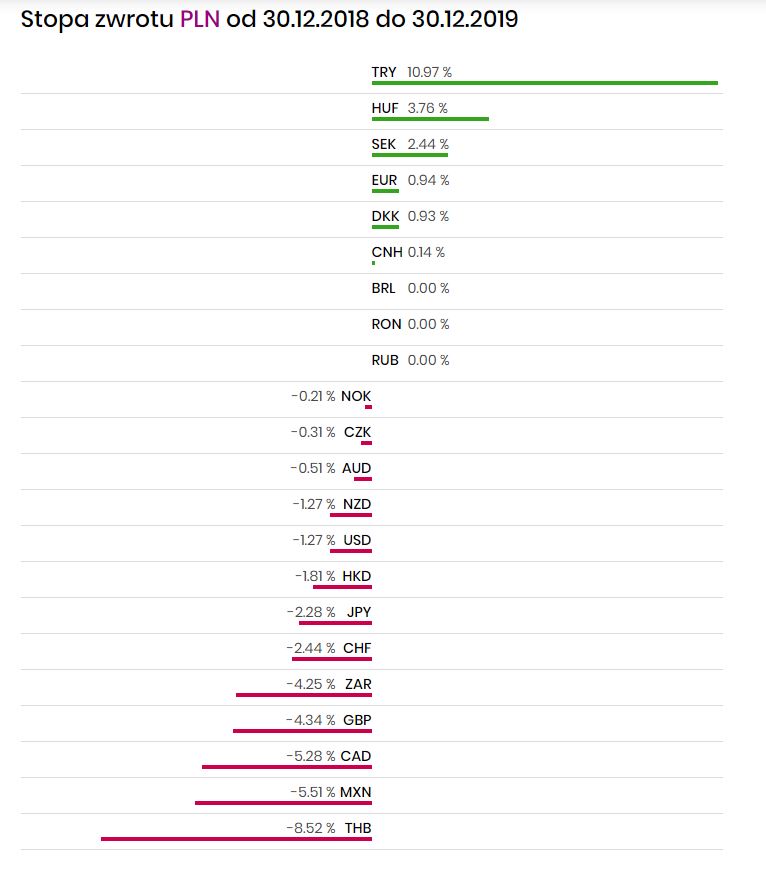Select the THB currency label
766x869 pixels.
(358, 828)
